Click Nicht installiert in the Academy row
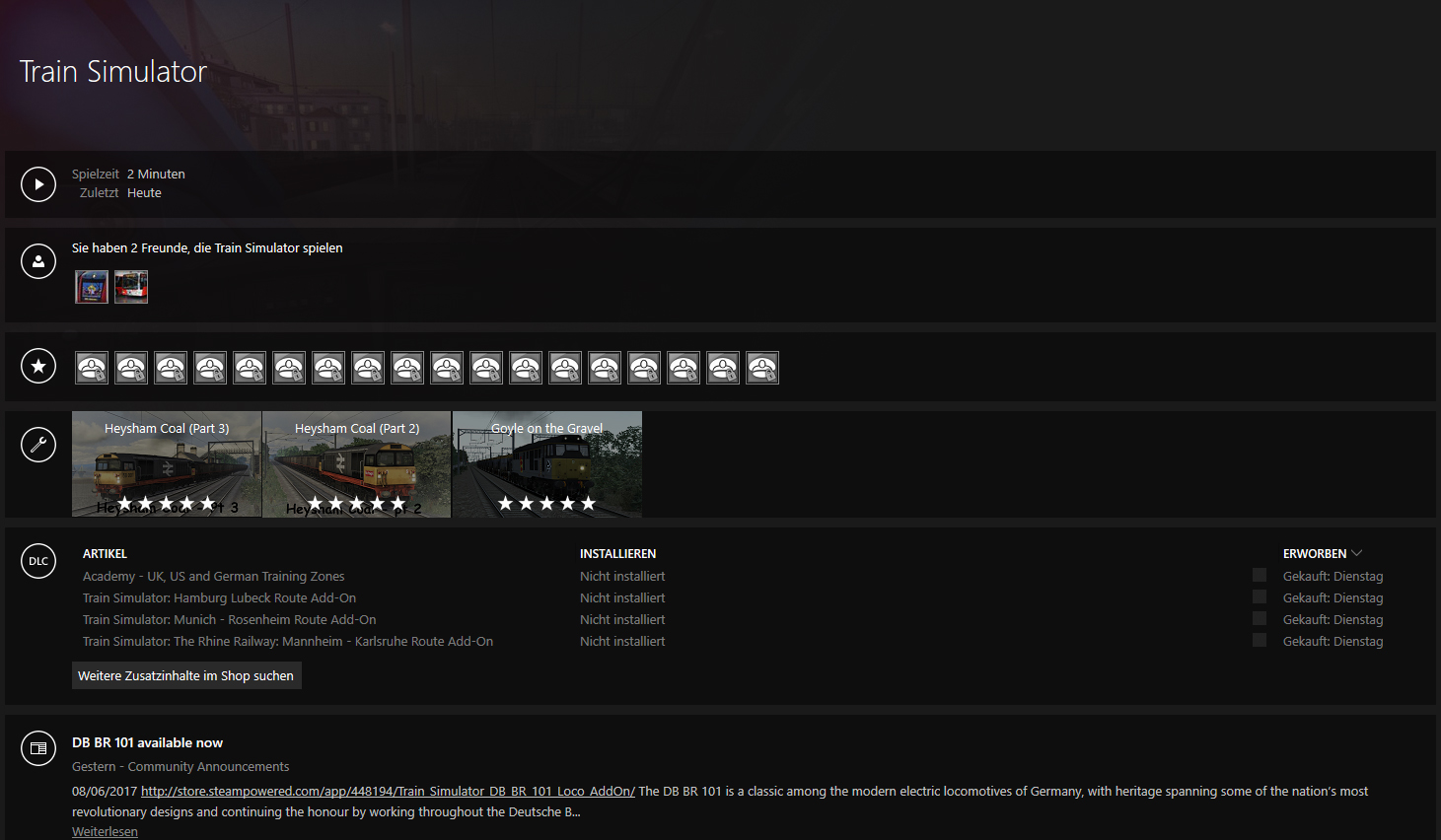Viewport: 1441px width, 840px height. tap(622, 576)
